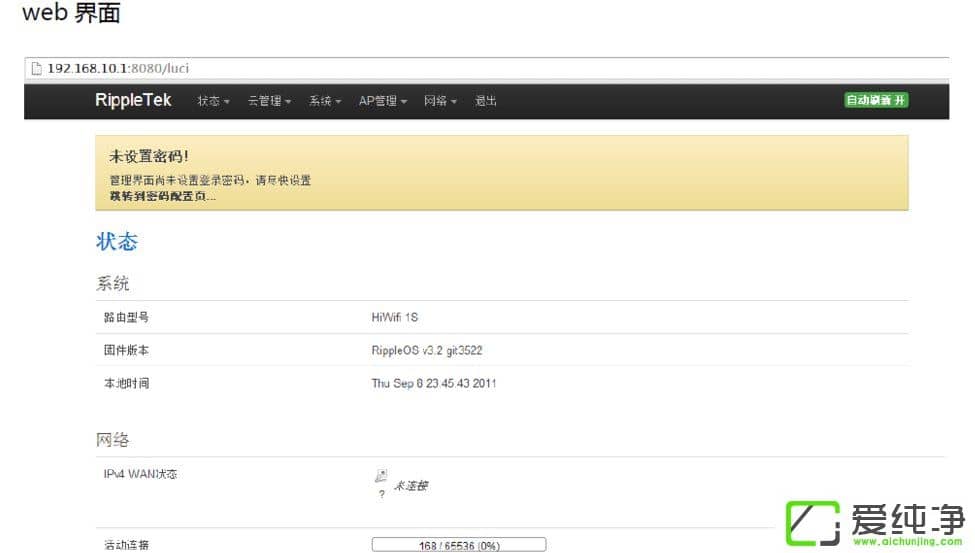
Task: Click the 未设置密码! warning heading
Action: 148,157
